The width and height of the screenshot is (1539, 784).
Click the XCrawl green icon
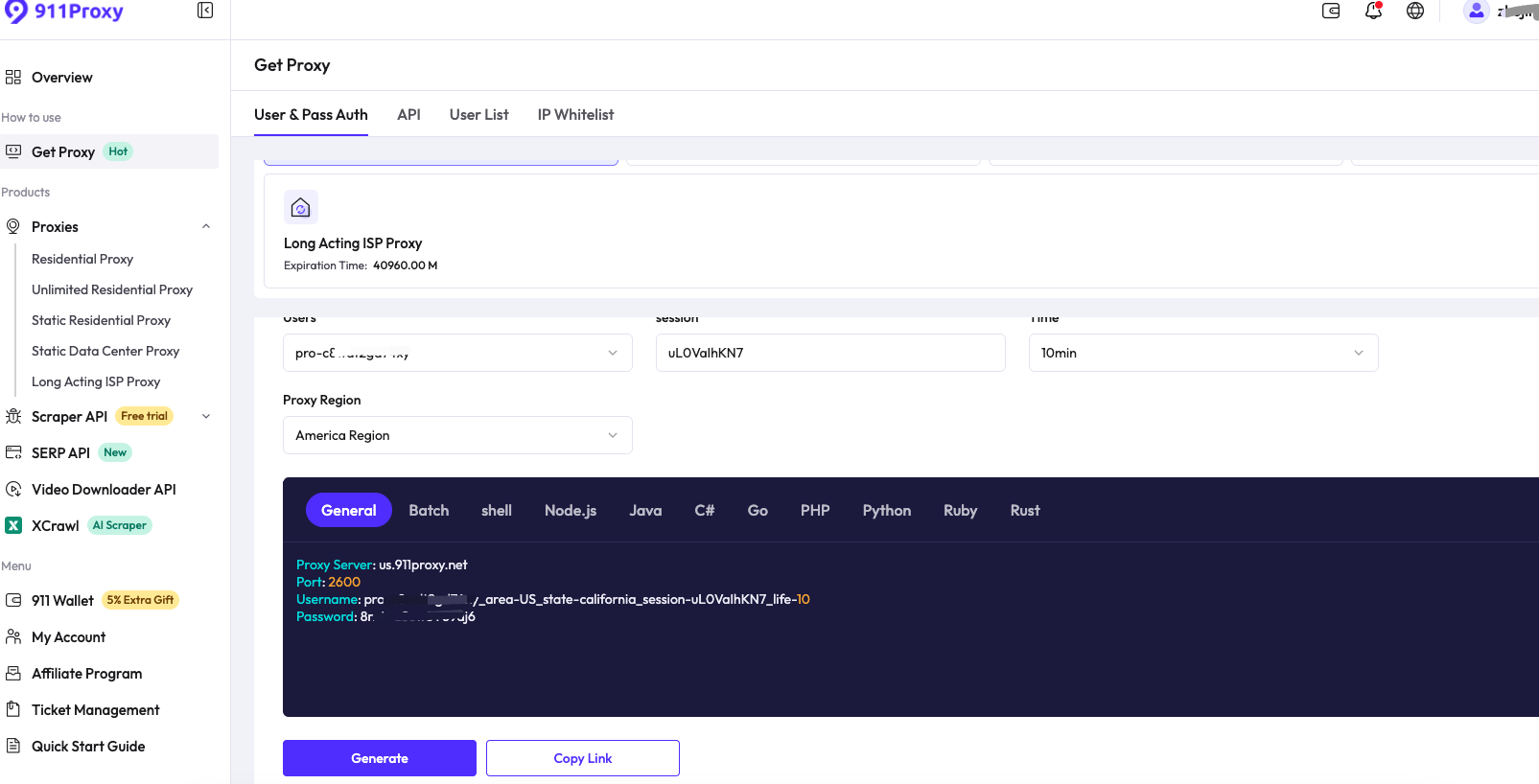(x=13, y=525)
